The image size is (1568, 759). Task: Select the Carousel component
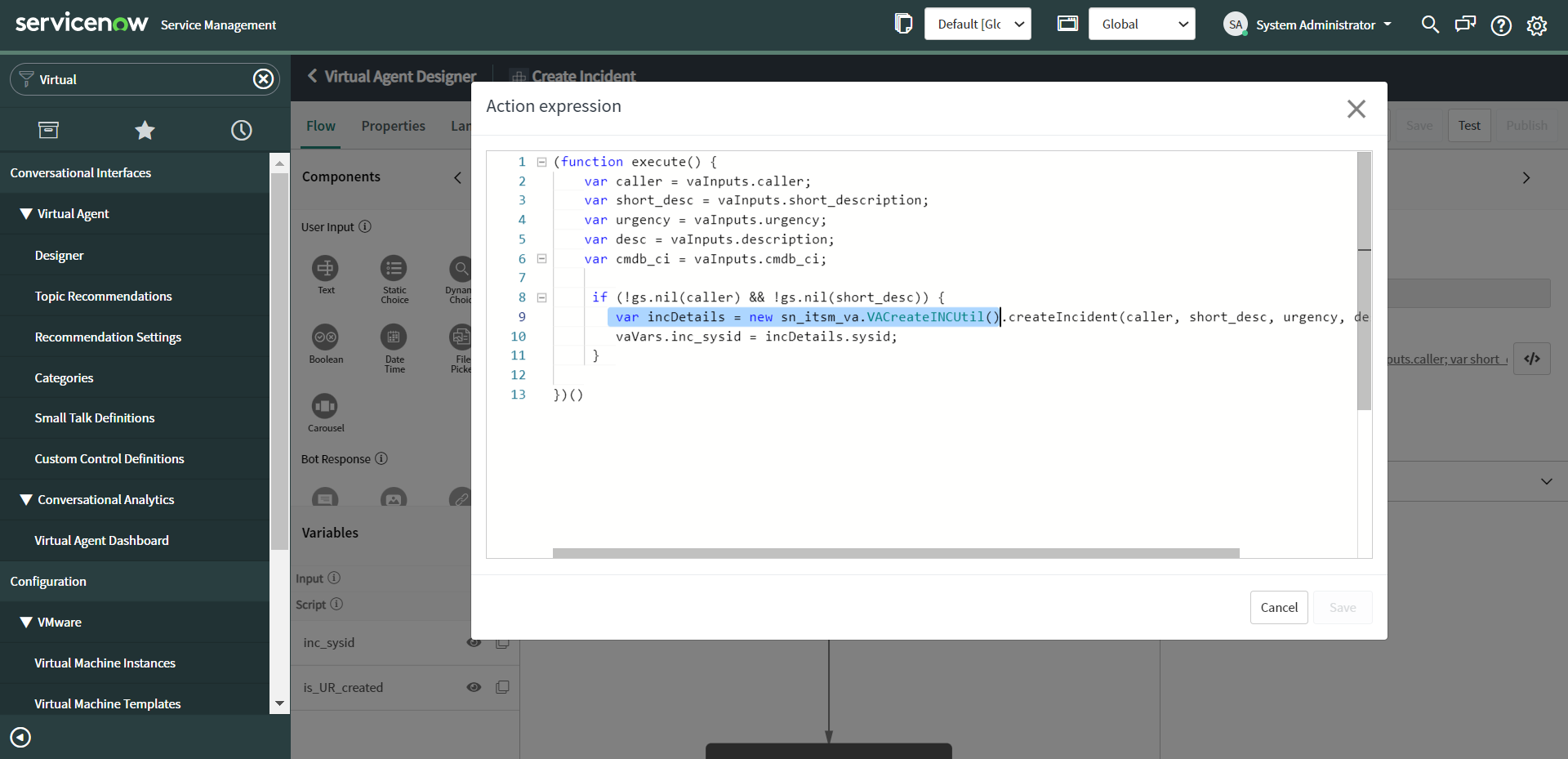point(326,413)
